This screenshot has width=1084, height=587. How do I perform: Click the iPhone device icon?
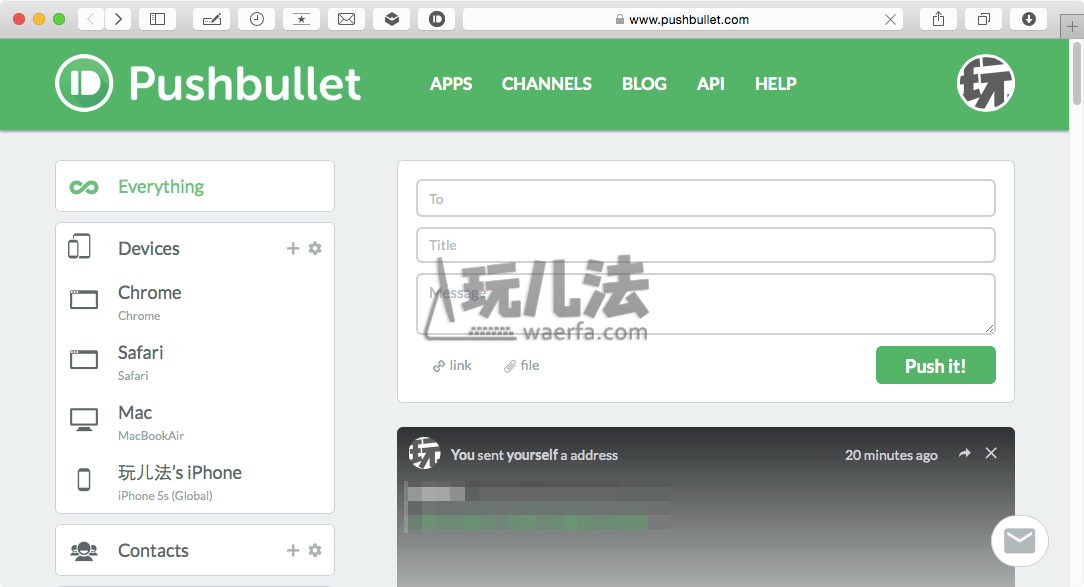point(84,479)
